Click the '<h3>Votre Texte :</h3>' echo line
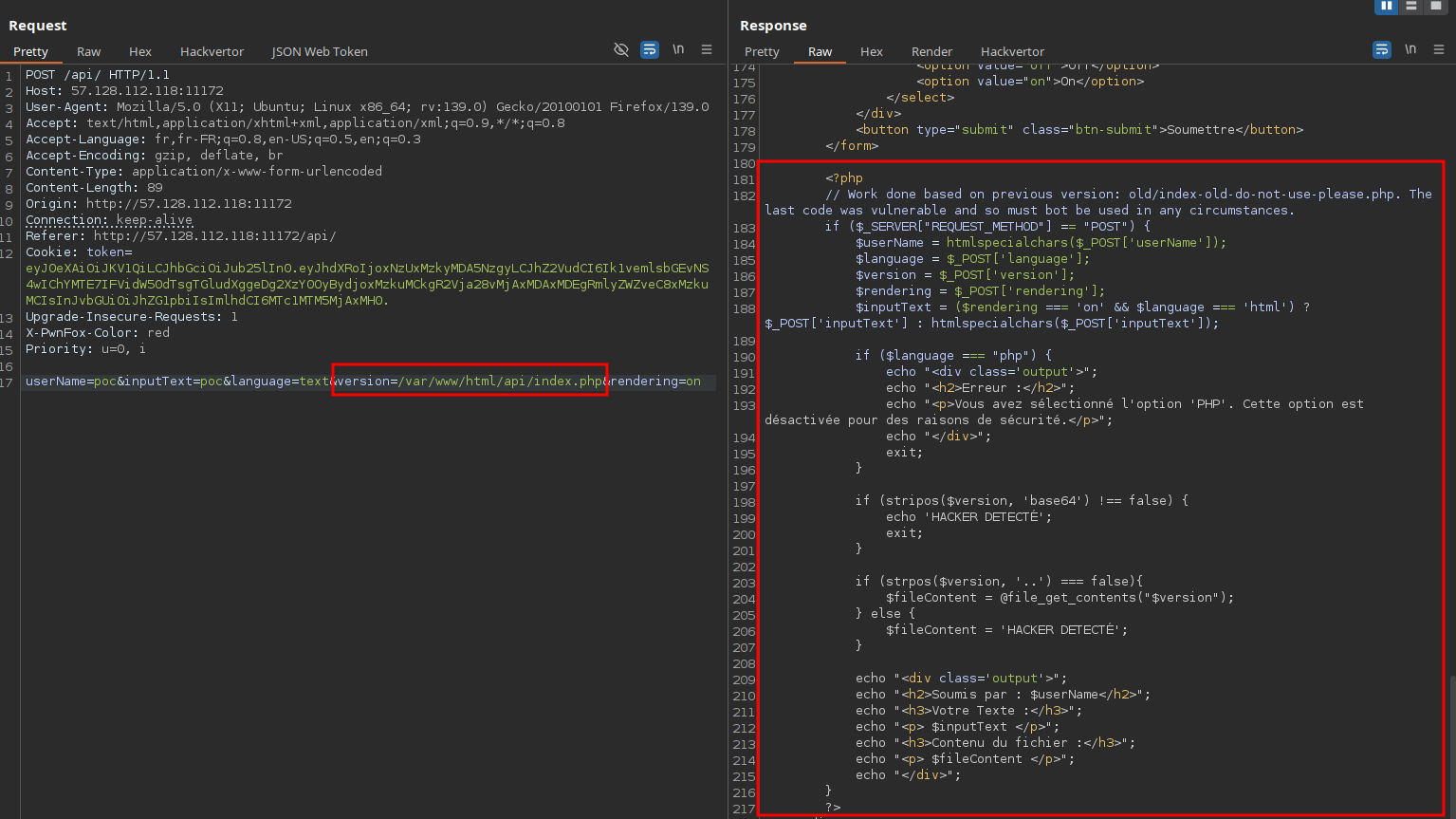The width and height of the screenshot is (1456, 819). (969, 711)
